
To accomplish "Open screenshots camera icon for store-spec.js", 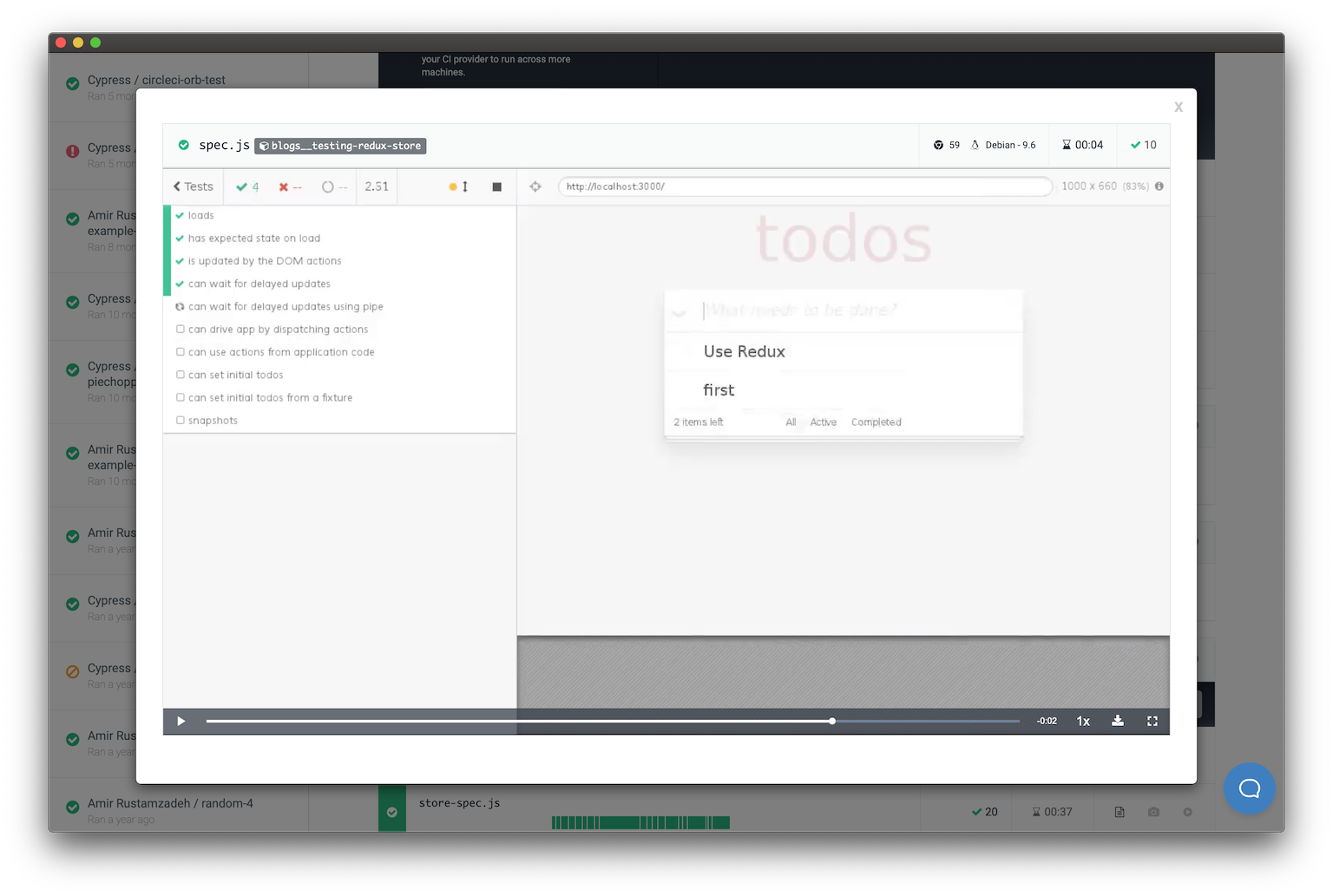I will pyautogui.click(x=1153, y=812).
